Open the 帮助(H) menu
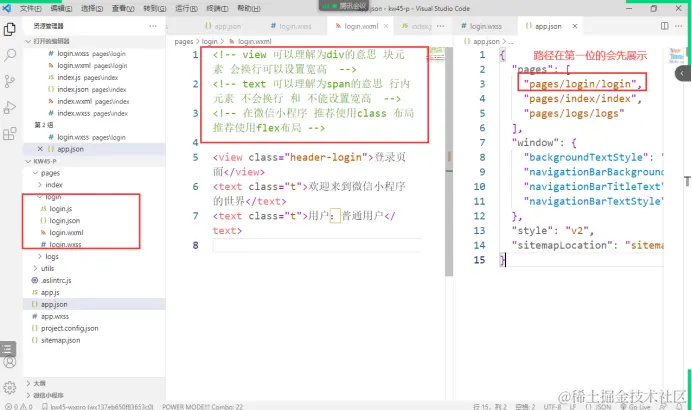 tap(248, 8)
